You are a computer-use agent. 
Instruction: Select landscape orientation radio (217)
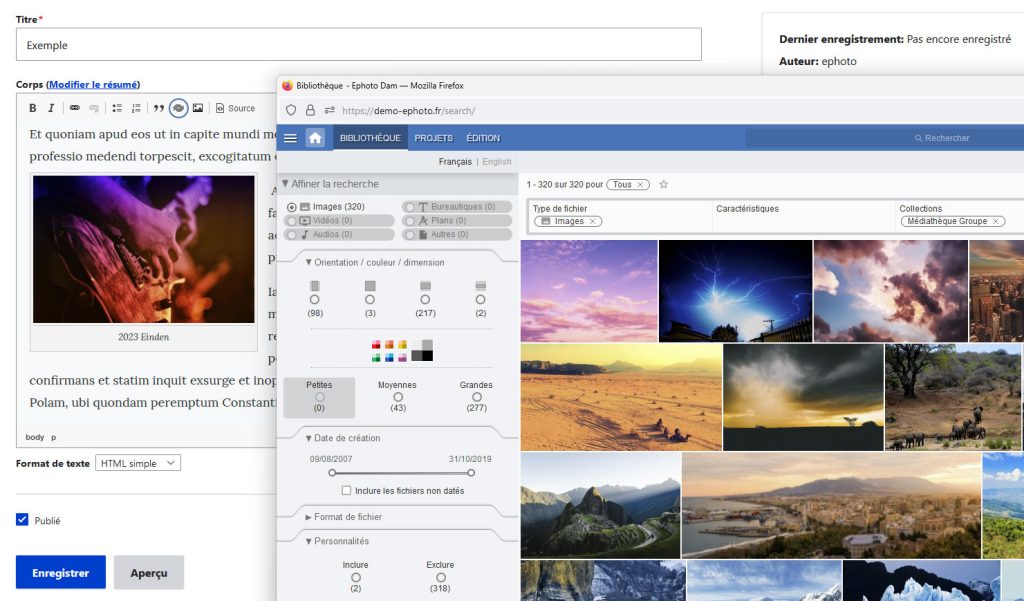tap(425, 299)
